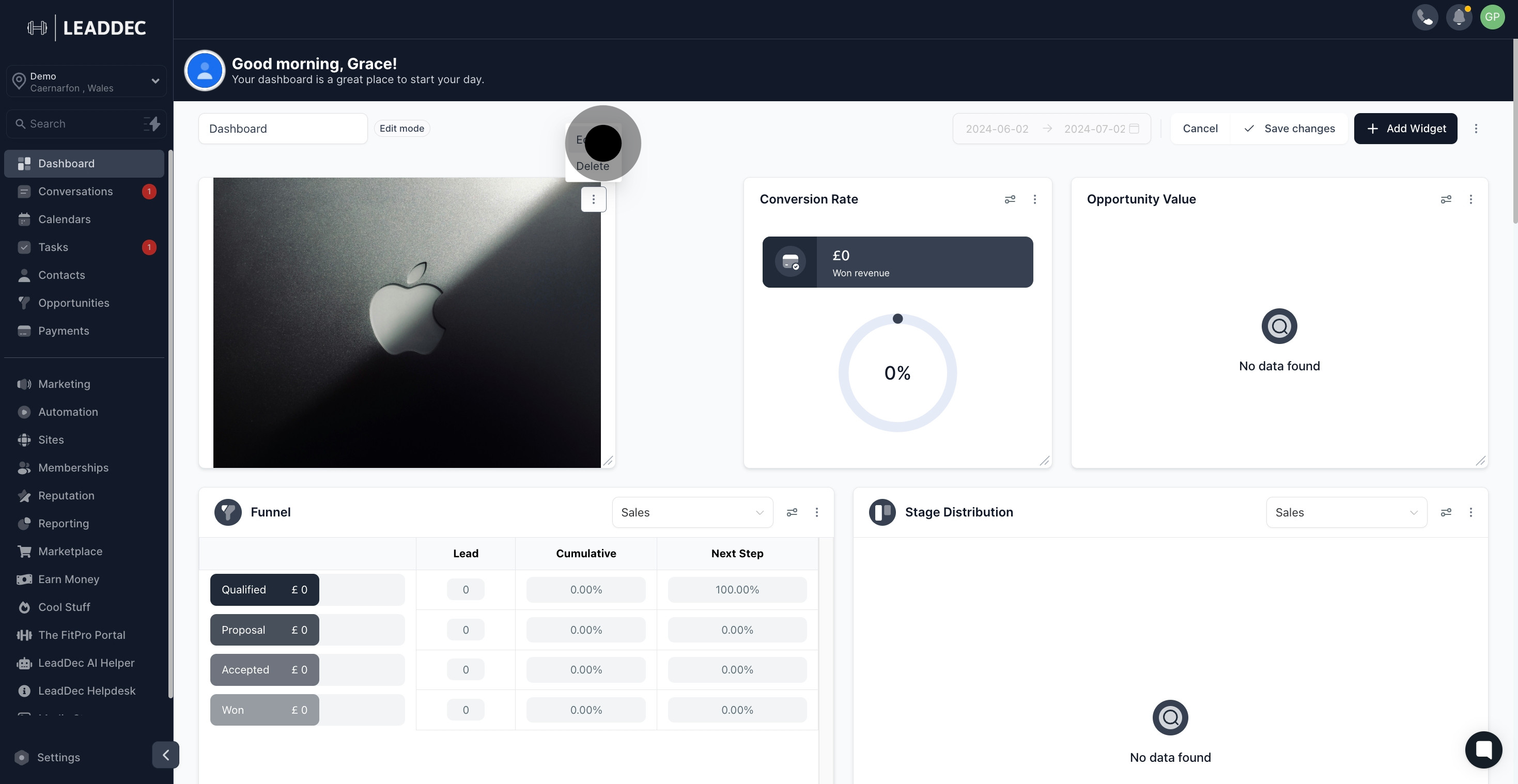1518x784 pixels.
Task: Open Conversion Rate three-dot menu
Action: (x=1035, y=199)
